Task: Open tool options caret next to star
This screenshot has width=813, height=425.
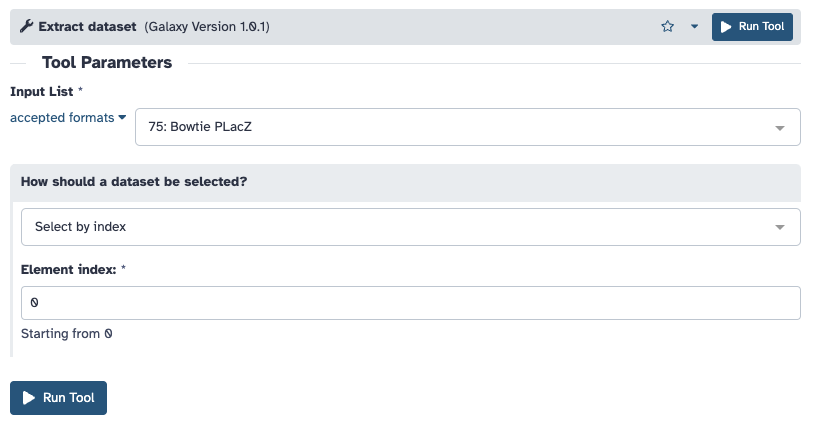Action: point(694,27)
